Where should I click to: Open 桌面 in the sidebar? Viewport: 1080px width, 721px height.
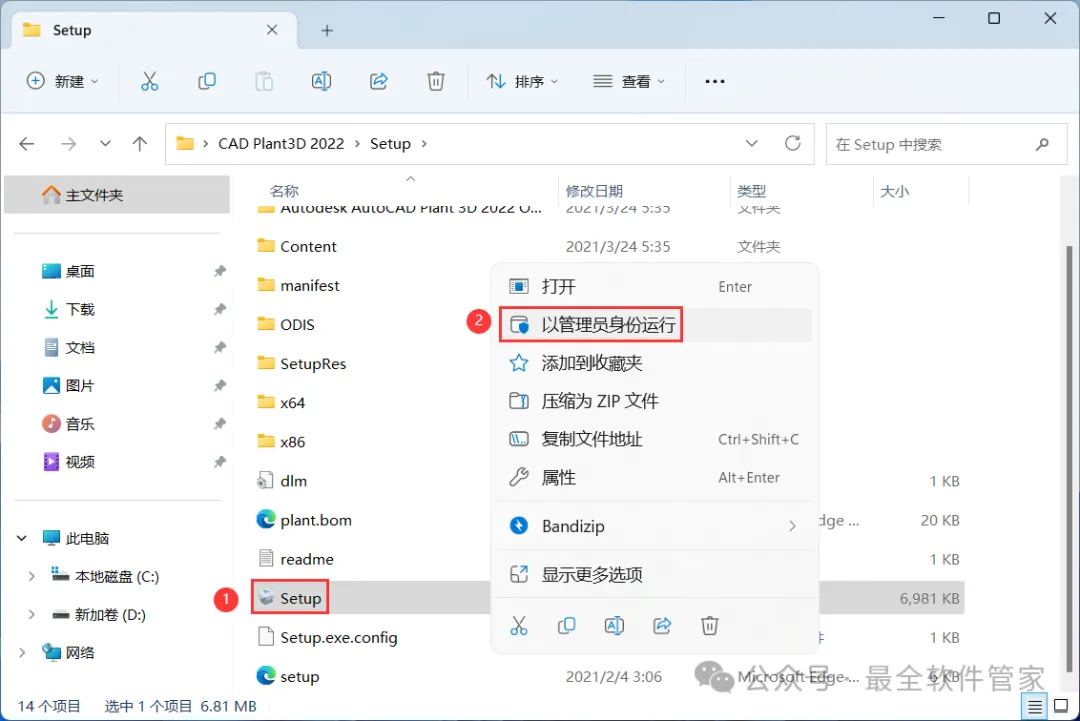tap(80, 271)
